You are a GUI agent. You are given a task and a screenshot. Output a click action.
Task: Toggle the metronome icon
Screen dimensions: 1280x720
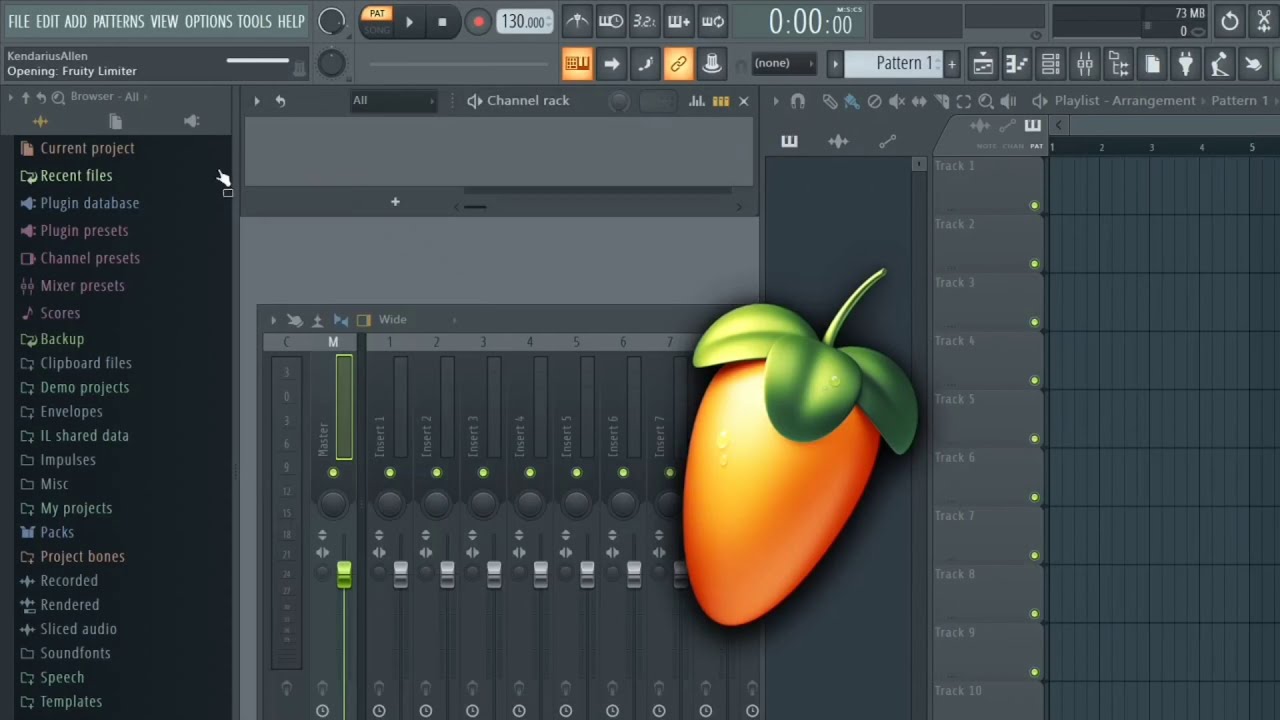[577, 21]
